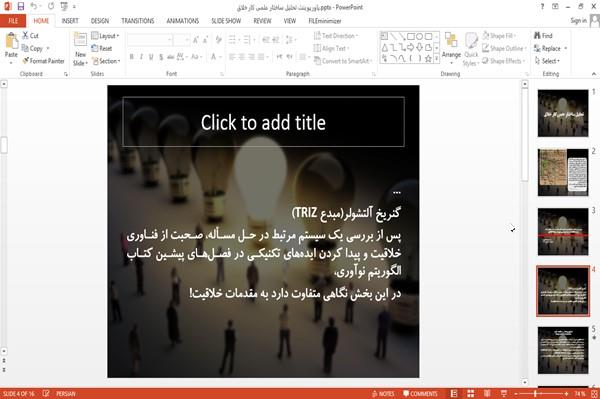Open the Align Text dropdown
This screenshot has width=600, height=399.
coord(331,48)
